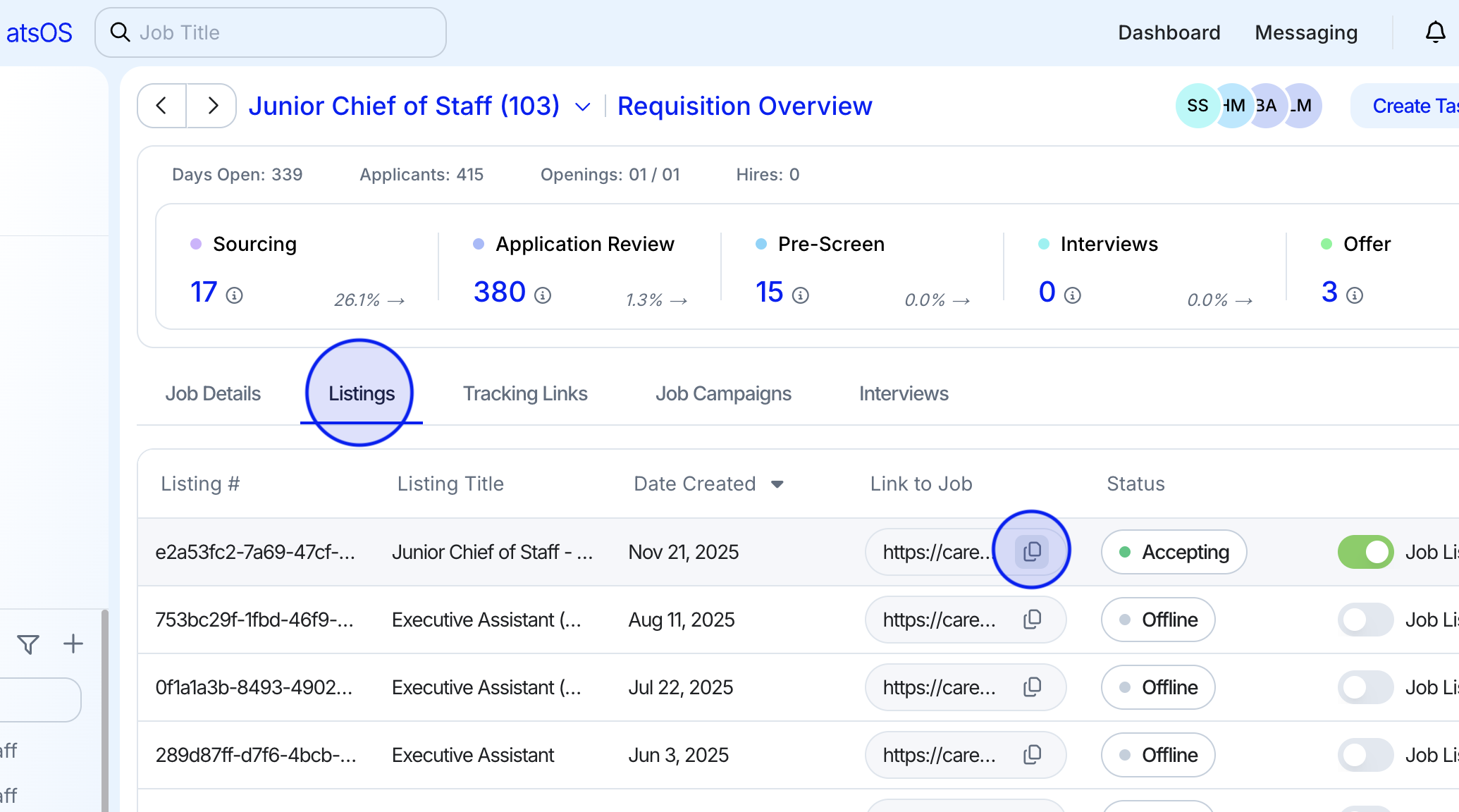Switch to Tracking Links tab
1459x812 pixels.
point(524,393)
